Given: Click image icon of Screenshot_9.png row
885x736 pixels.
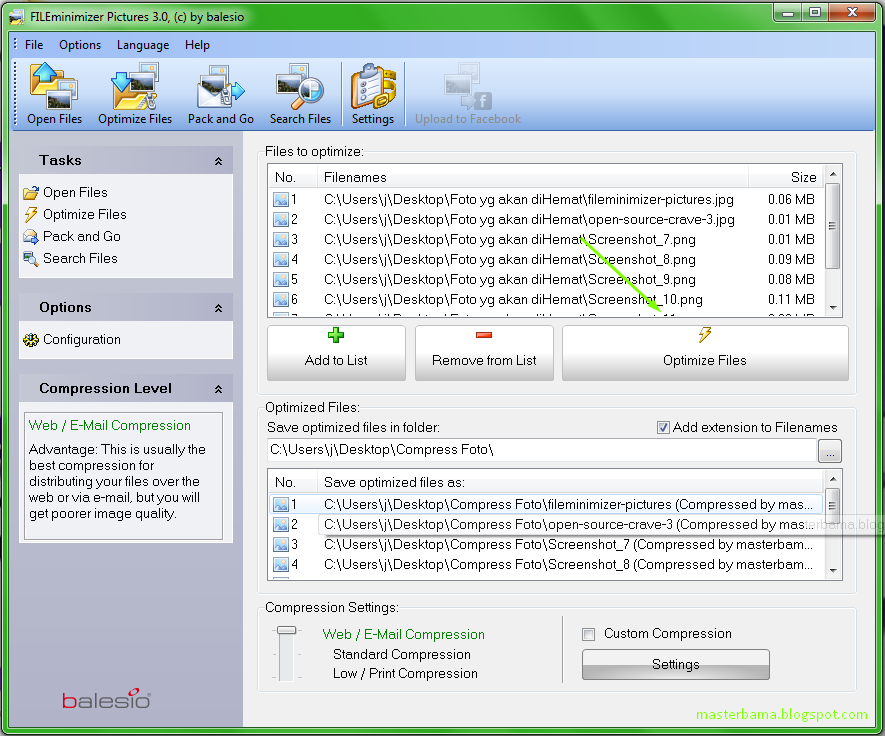Looking at the screenshot, I should pos(281,279).
